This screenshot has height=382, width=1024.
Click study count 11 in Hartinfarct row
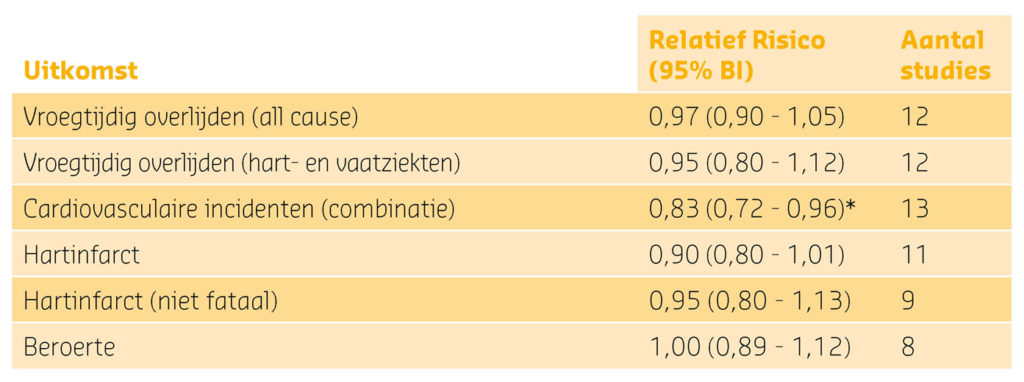pos(914,255)
